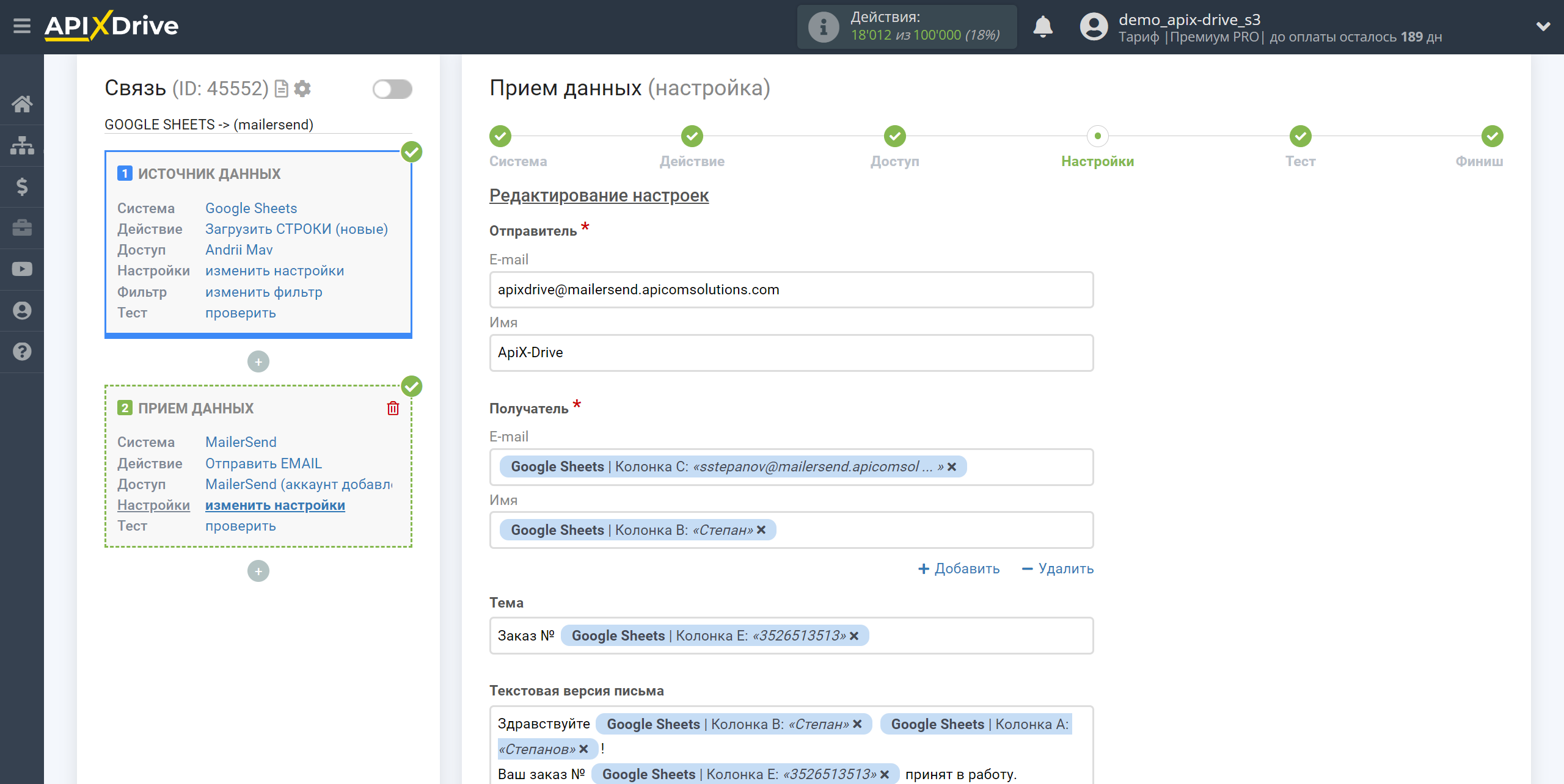The image size is (1564, 784).
Task: Click the source проверить test link
Action: tap(241, 313)
